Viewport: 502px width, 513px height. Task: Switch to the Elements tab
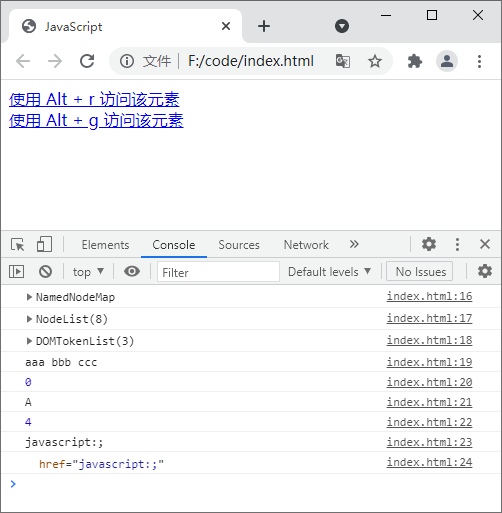105,245
